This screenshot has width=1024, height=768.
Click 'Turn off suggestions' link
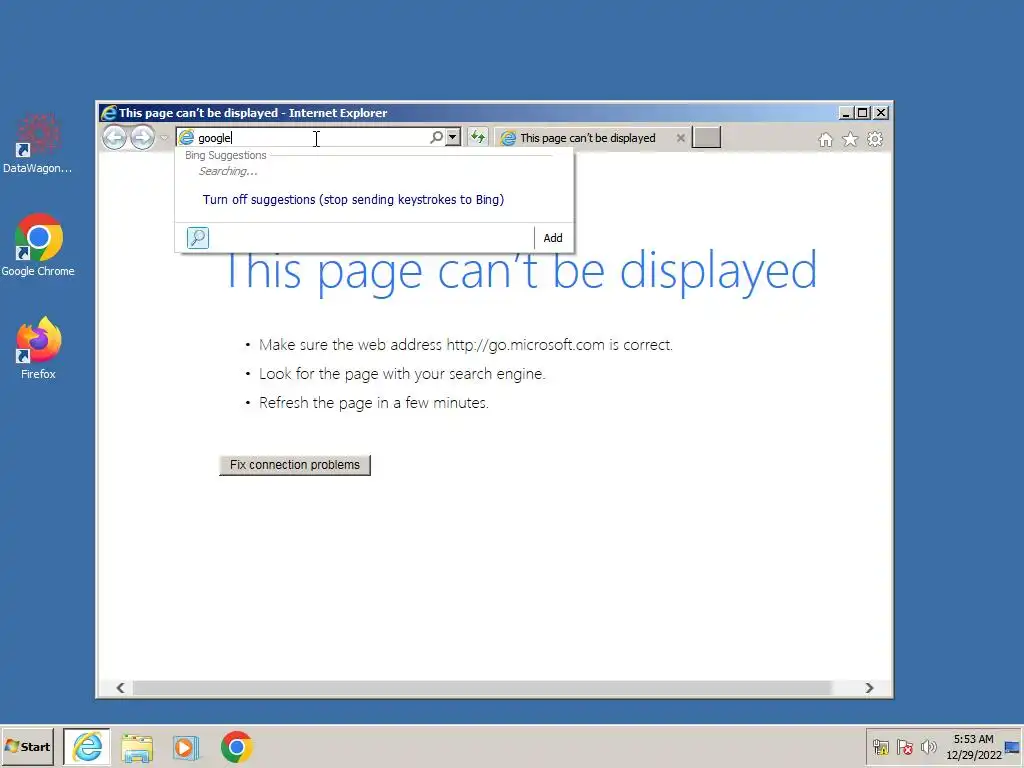pyautogui.click(x=353, y=199)
